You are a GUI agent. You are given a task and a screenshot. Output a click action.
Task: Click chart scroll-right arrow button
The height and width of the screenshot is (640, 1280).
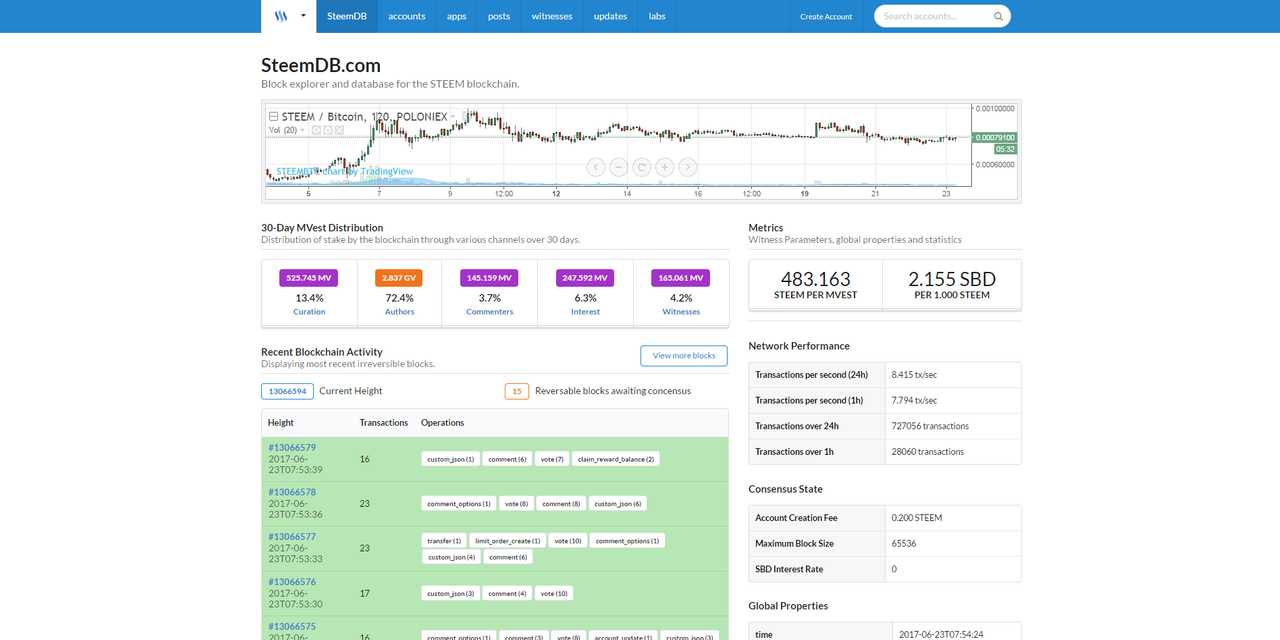(x=687, y=167)
